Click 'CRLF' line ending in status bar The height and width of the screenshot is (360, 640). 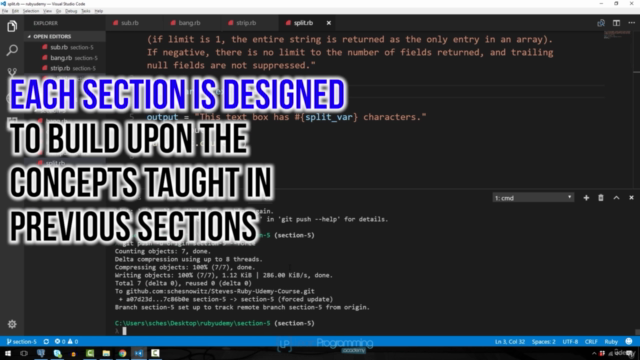pyautogui.click(x=591, y=342)
